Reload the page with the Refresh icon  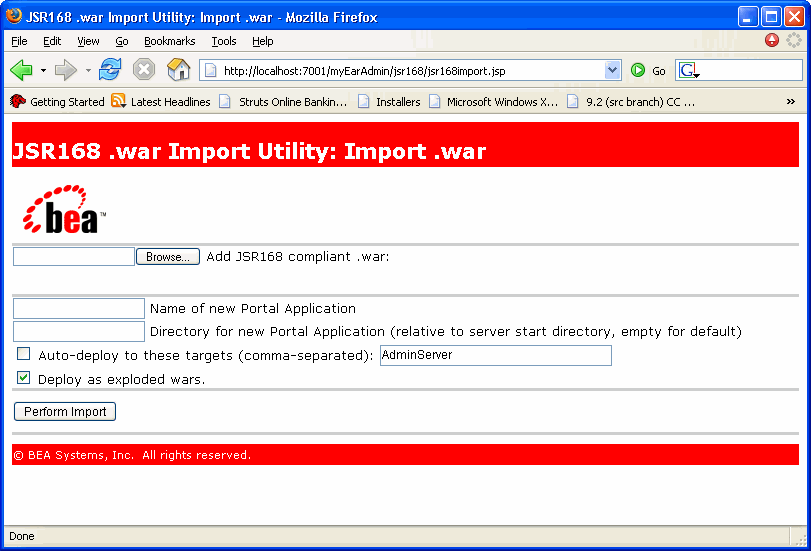(x=110, y=69)
